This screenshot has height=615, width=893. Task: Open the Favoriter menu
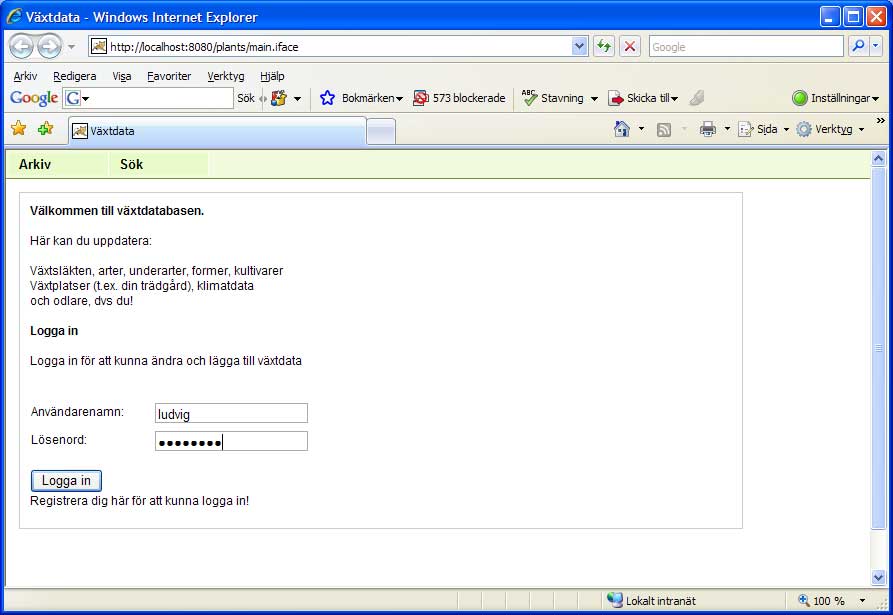169,76
